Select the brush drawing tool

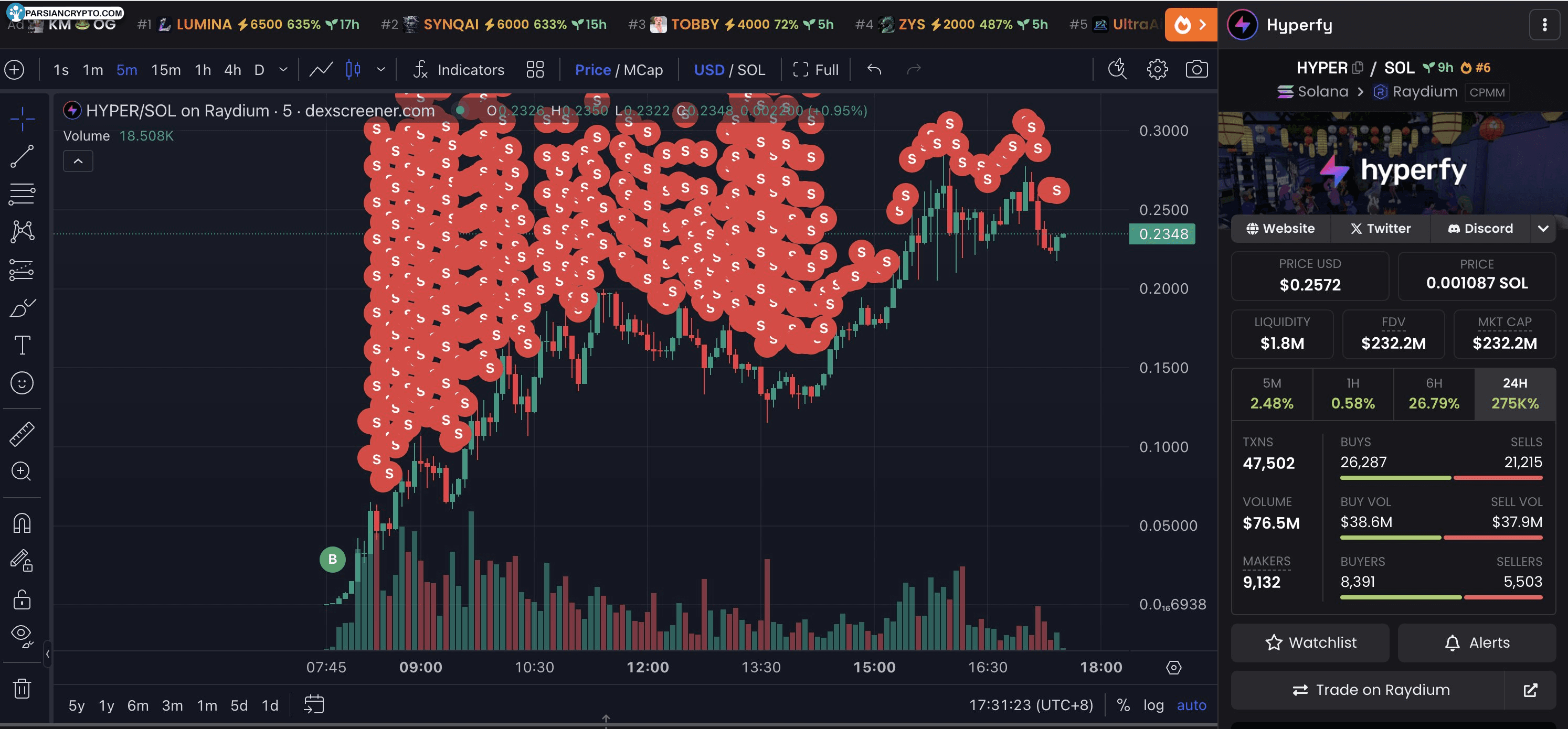(22, 308)
